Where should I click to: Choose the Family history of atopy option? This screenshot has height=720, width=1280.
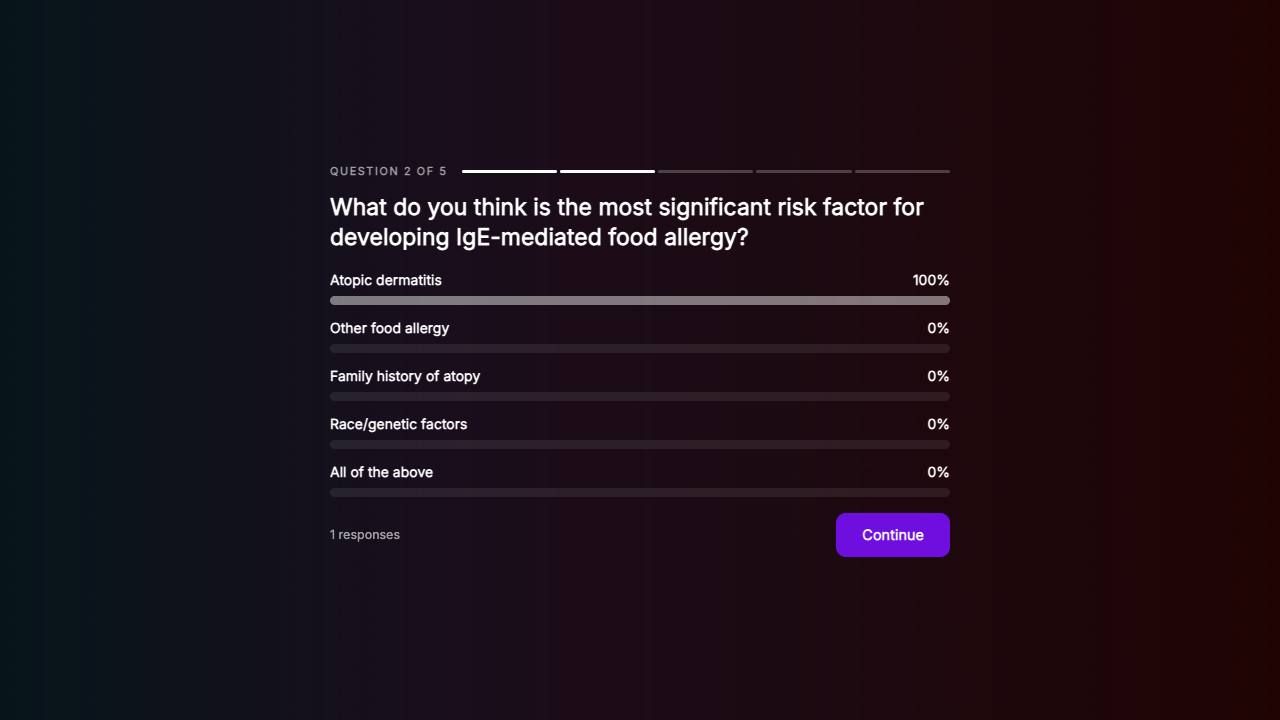pyautogui.click(x=405, y=376)
